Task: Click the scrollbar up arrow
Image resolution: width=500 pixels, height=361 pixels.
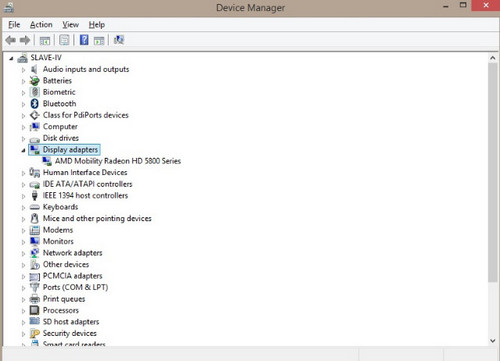Action: [x=493, y=58]
